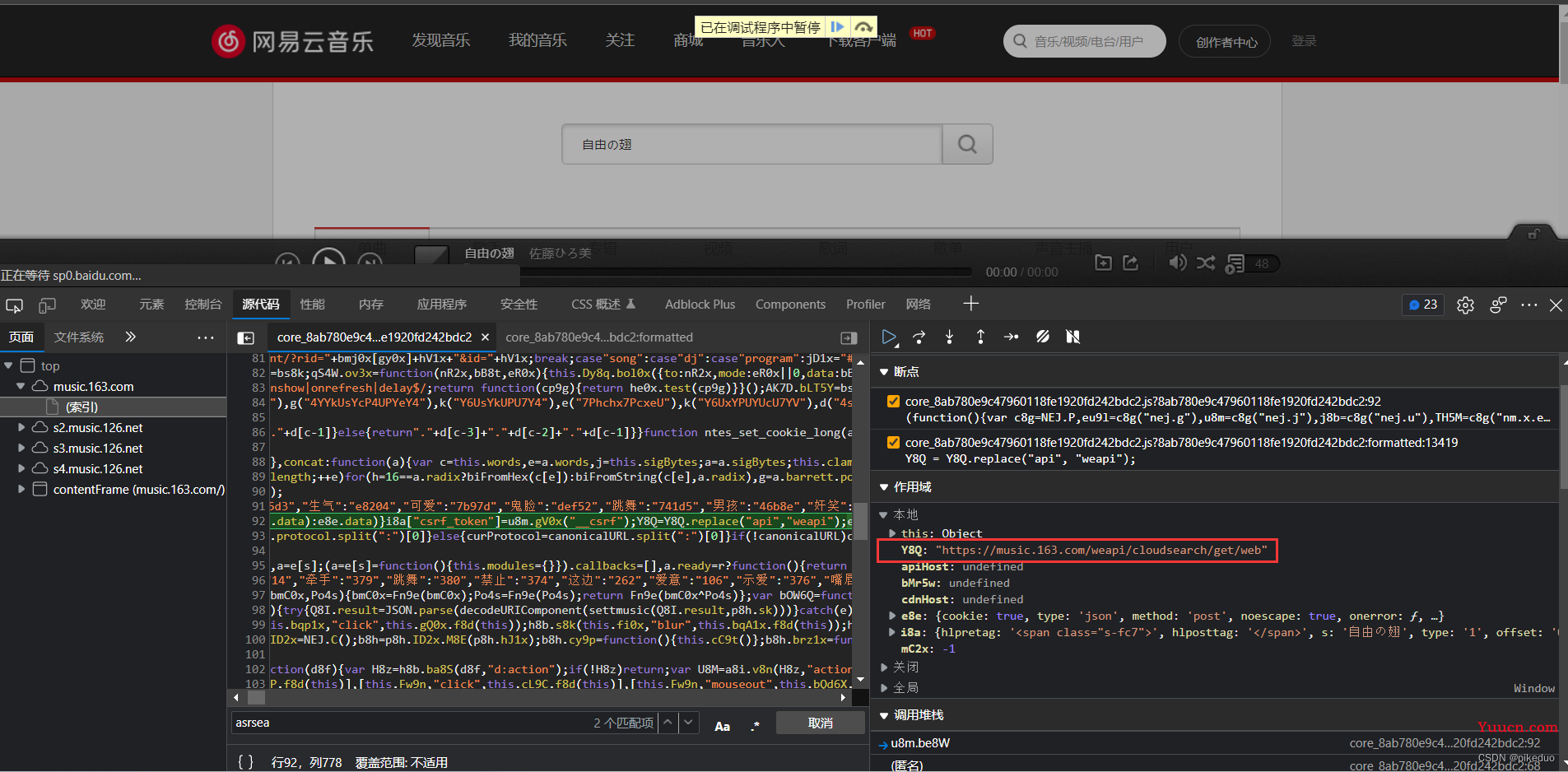The height and width of the screenshot is (772, 1568).
Task: Resume from the paused-in-debugger overlay
Action: pyautogui.click(x=838, y=27)
